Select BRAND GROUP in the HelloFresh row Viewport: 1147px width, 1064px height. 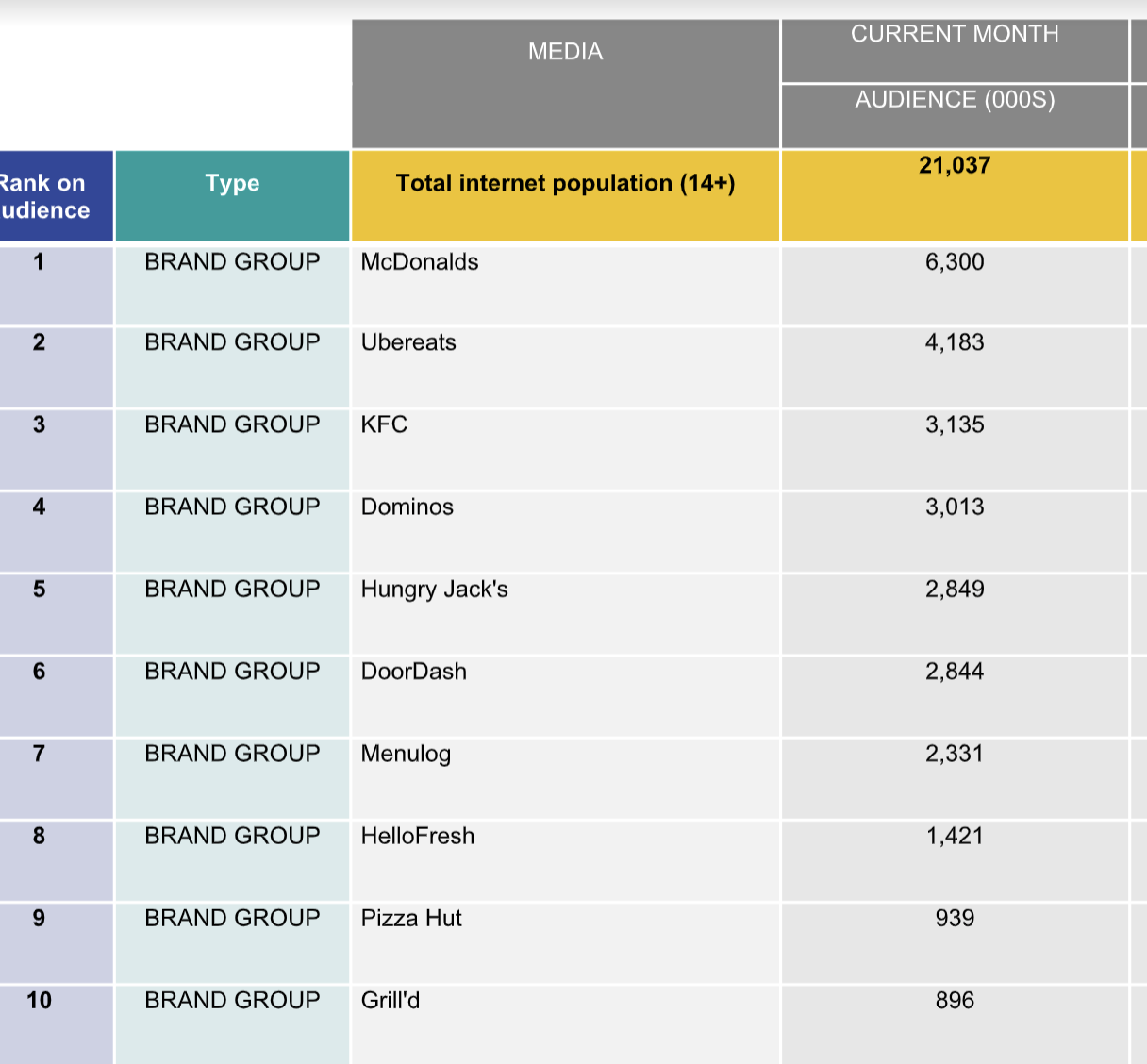232,835
